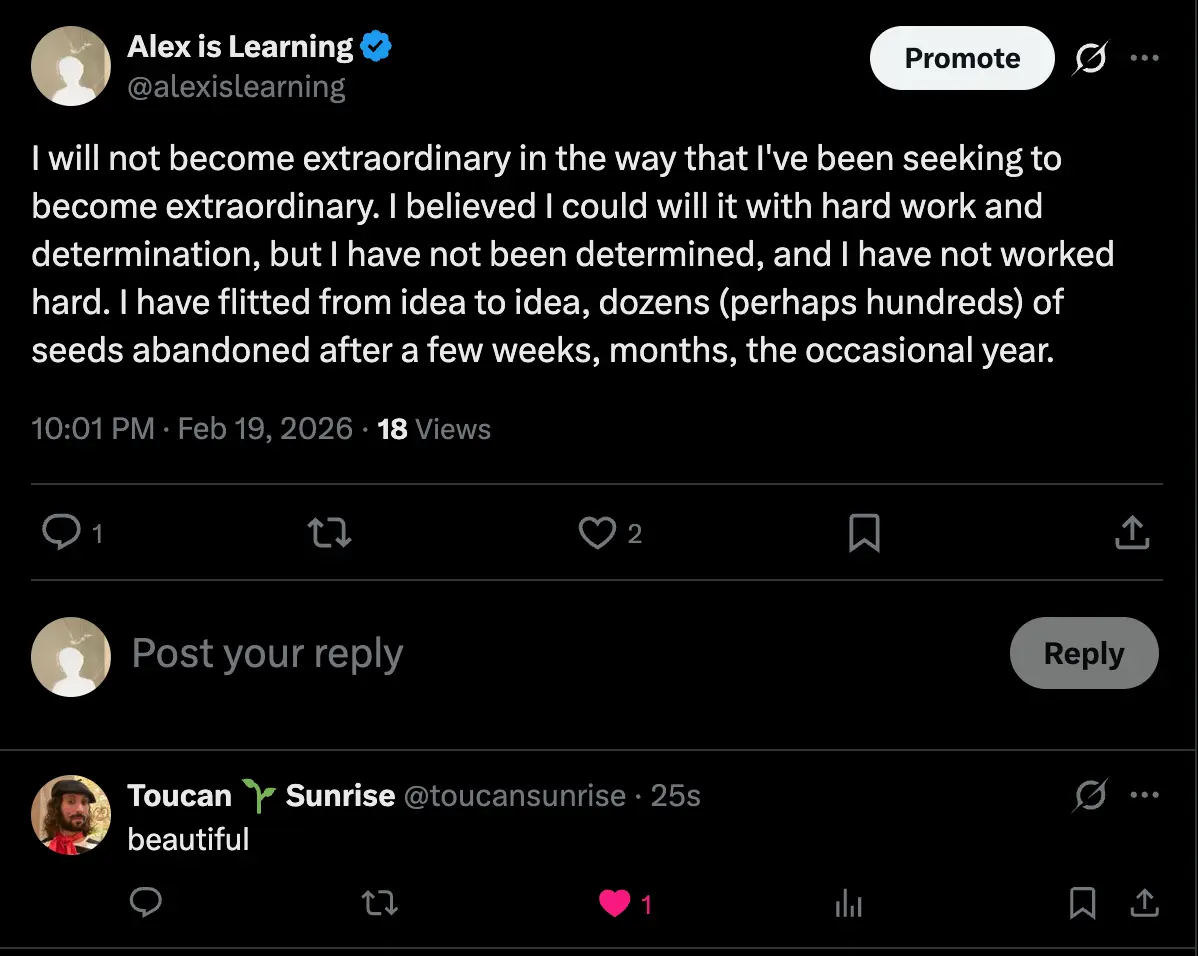Screen dimensions: 1198x956
Task: Type in the 'Post your reply' field
Action: click(x=500, y=653)
